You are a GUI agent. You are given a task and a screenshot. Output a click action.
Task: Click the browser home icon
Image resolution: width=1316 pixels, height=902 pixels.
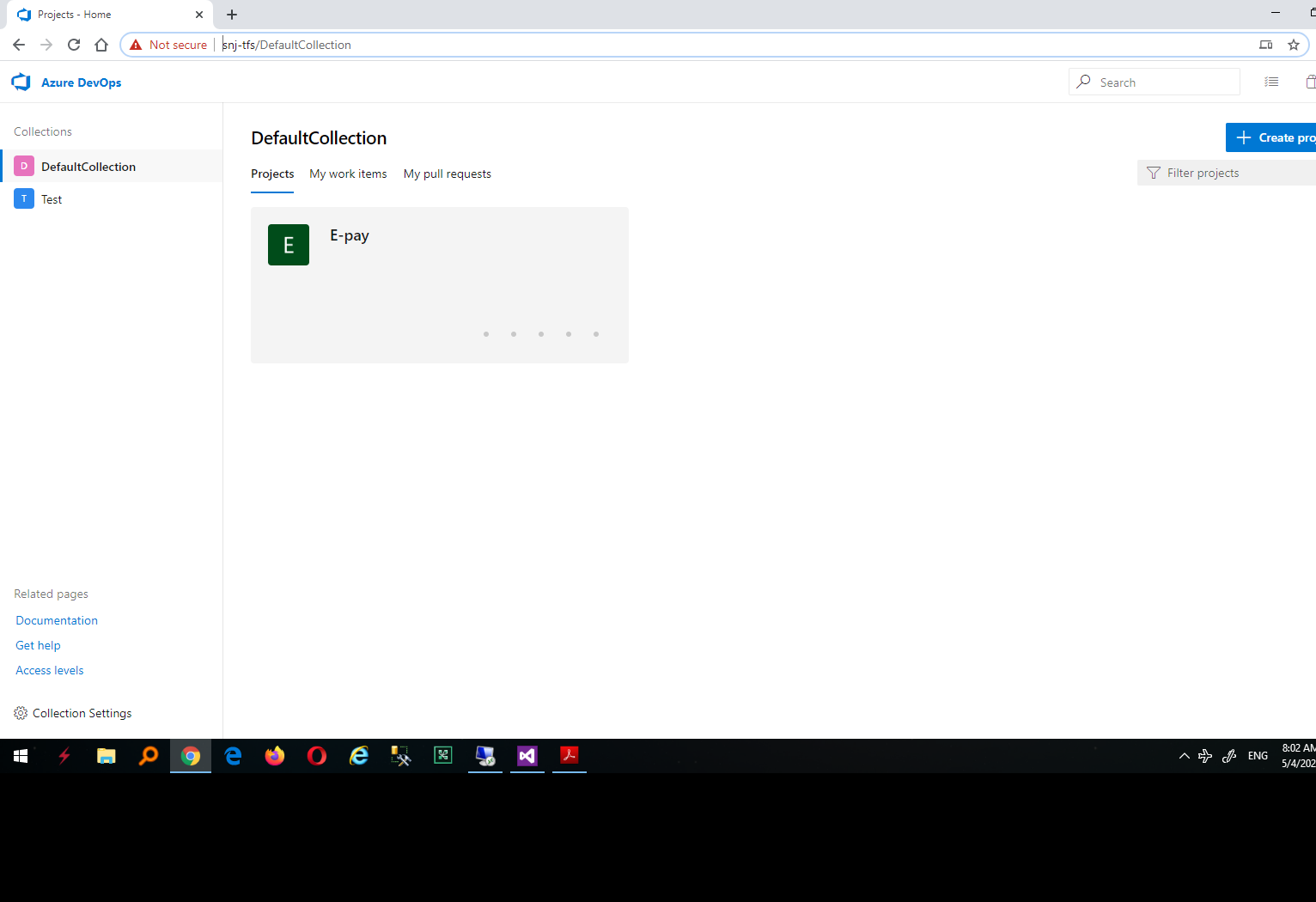coord(101,45)
